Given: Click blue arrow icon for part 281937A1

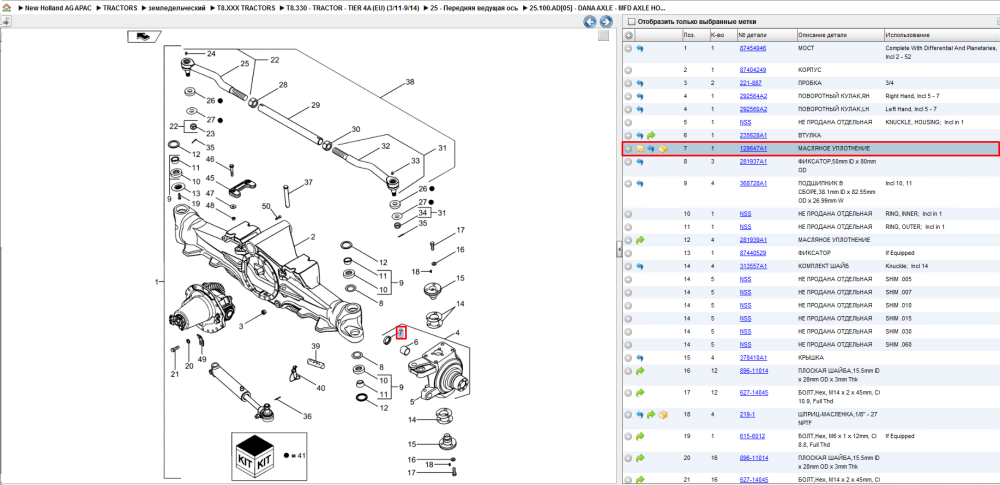Looking at the screenshot, I should point(640,161).
